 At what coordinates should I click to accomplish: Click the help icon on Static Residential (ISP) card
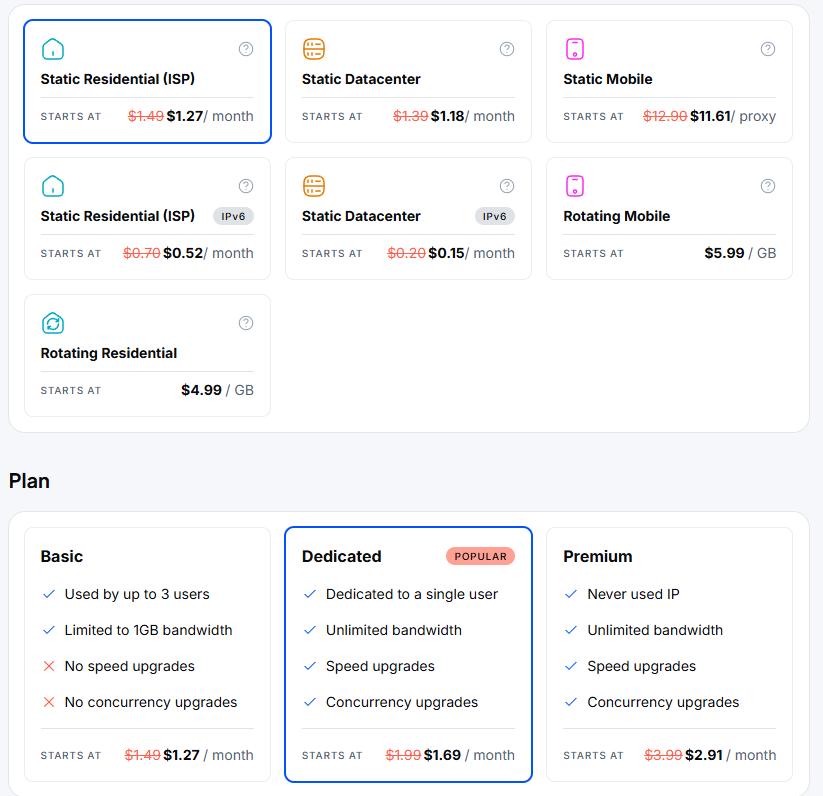pyautogui.click(x=246, y=49)
